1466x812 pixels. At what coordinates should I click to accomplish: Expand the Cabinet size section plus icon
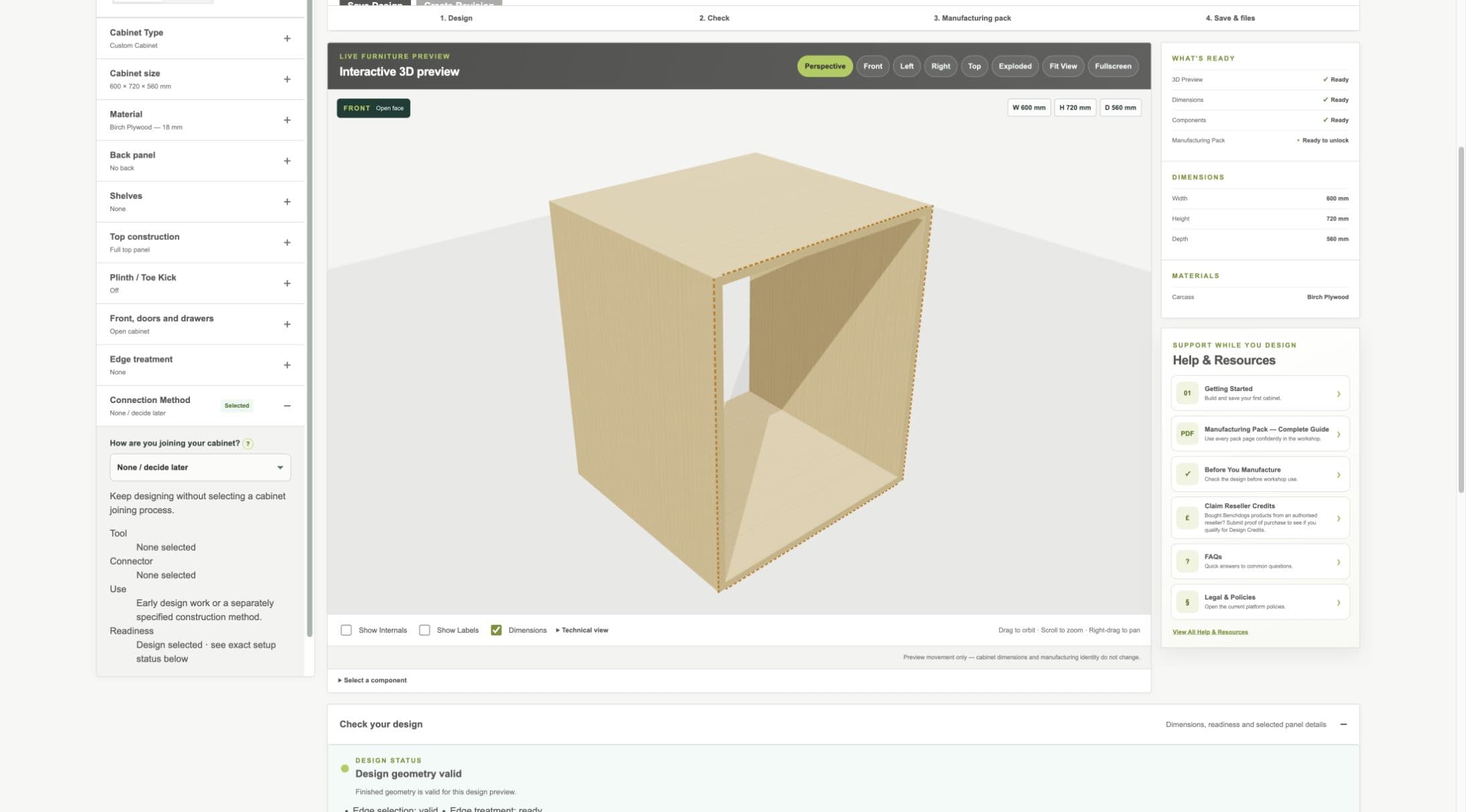(x=287, y=80)
